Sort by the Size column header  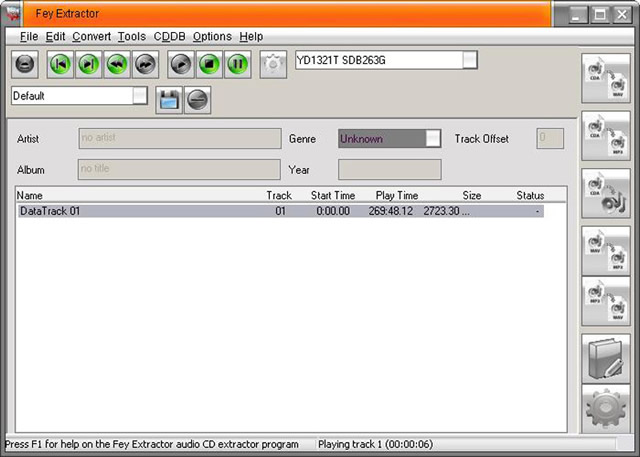[x=472, y=195]
